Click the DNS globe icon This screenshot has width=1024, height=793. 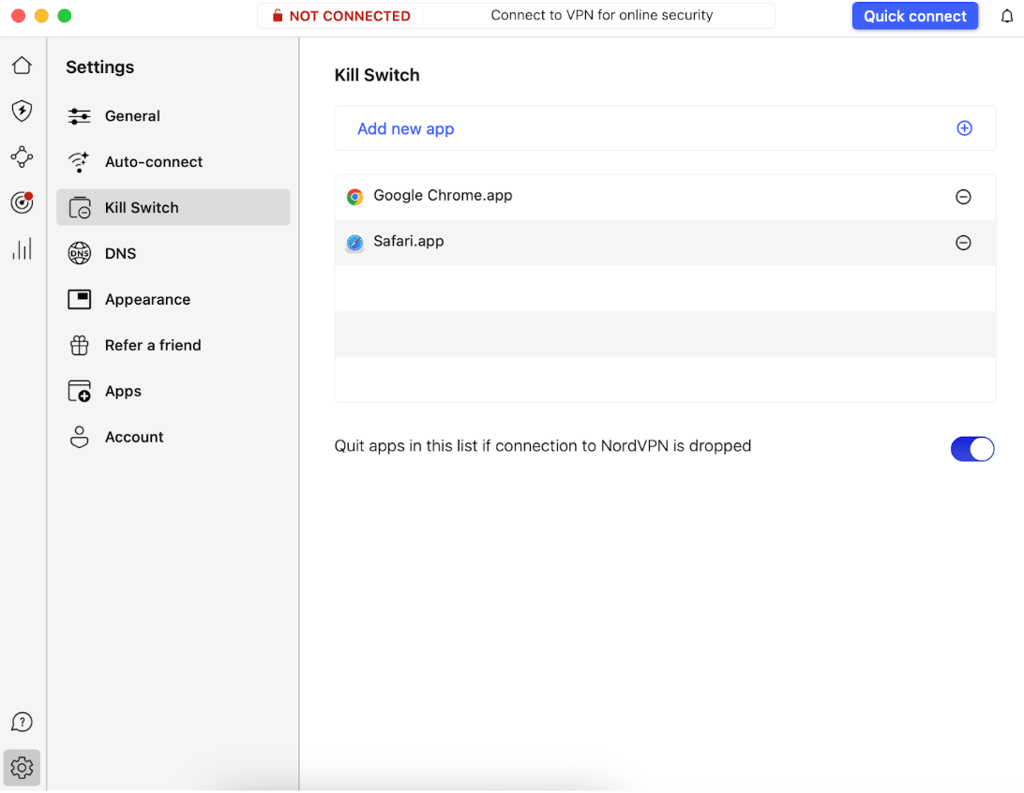(x=80, y=253)
